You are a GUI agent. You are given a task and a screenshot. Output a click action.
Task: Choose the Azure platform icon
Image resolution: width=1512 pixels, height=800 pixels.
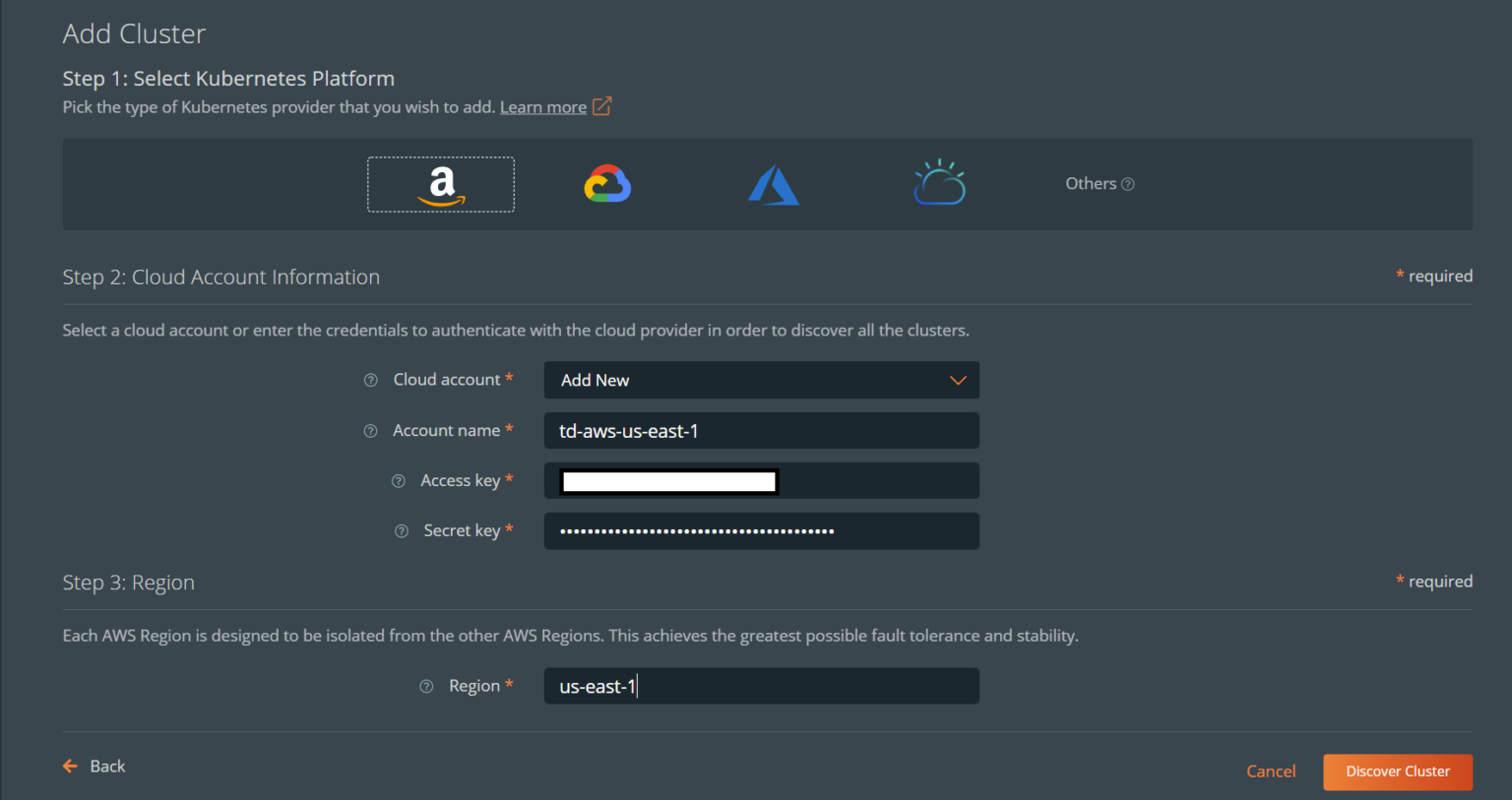point(774,185)
